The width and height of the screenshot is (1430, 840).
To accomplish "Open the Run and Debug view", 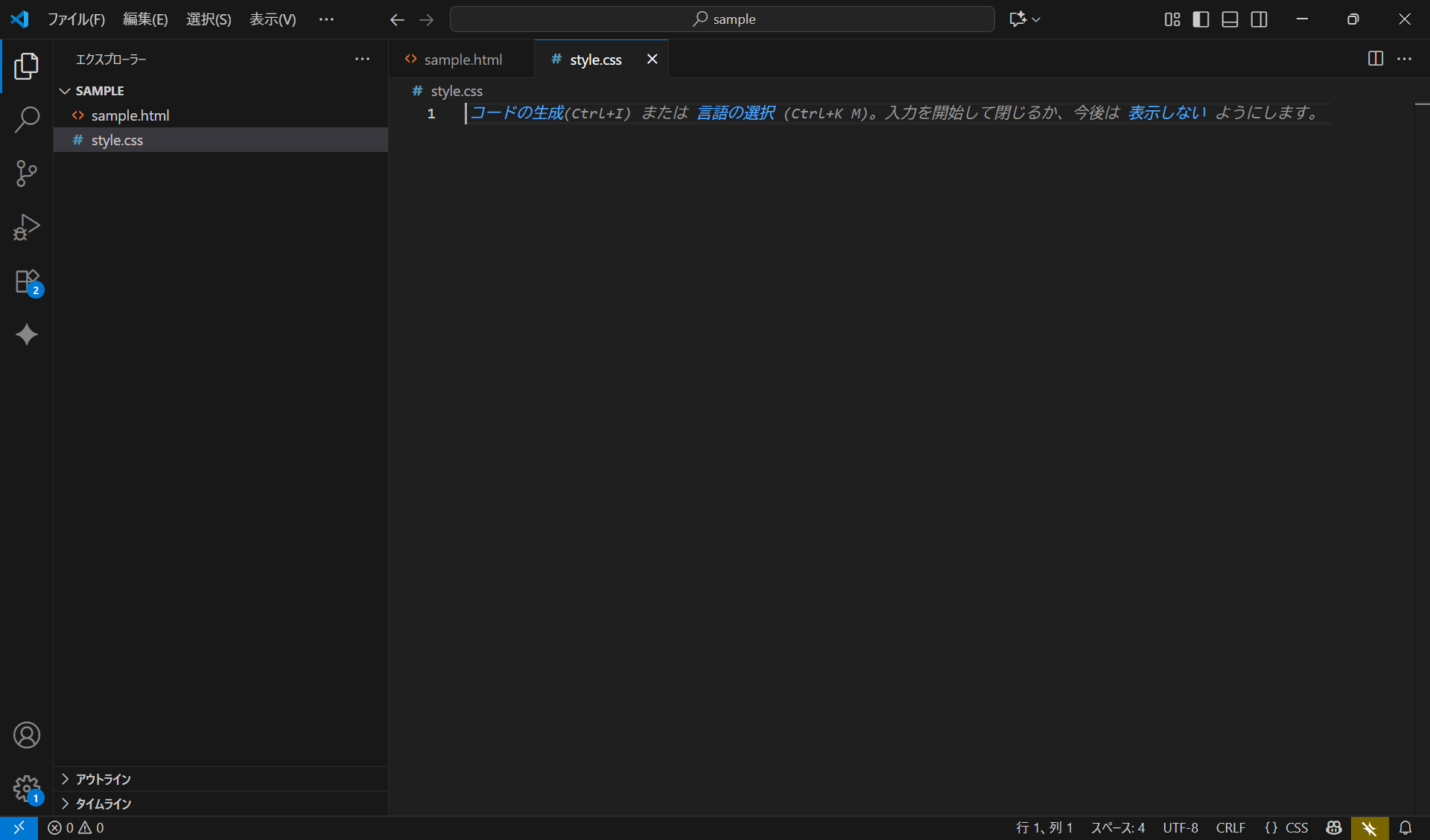I will (x=27, y=227).
